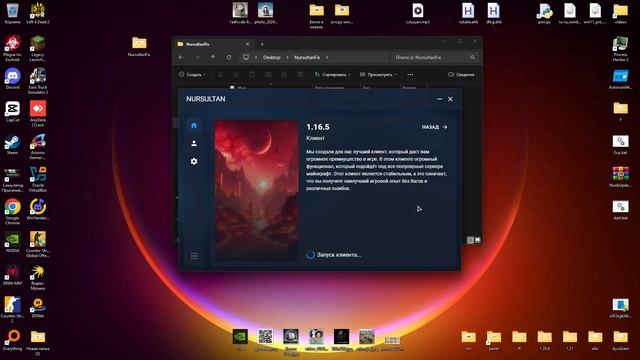Select the NVIDIA desktop shortcut
Viewport: 640px width, 360px height.
click(x=12, y=242)
